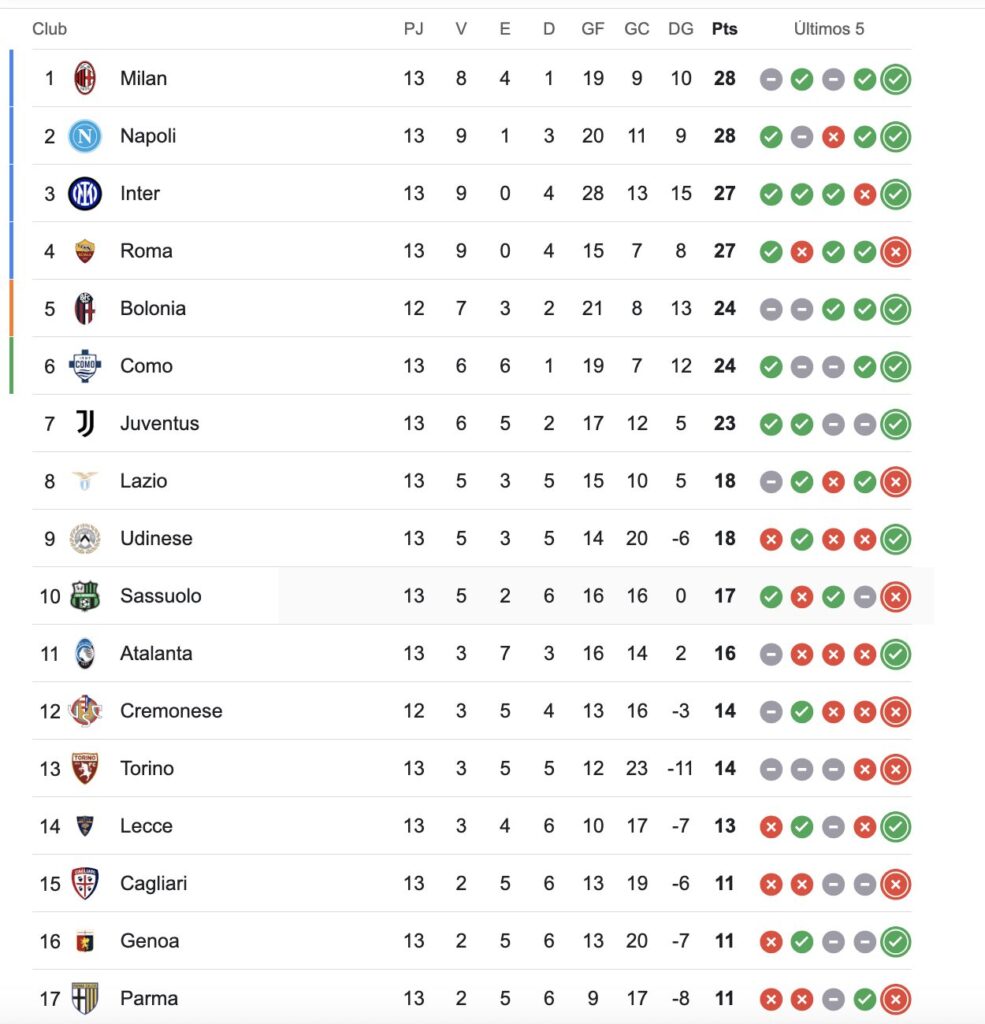Click the Parma club crest
Image resolution: width=985 pixels, height=1024 pixels.
tap(85, 998)
